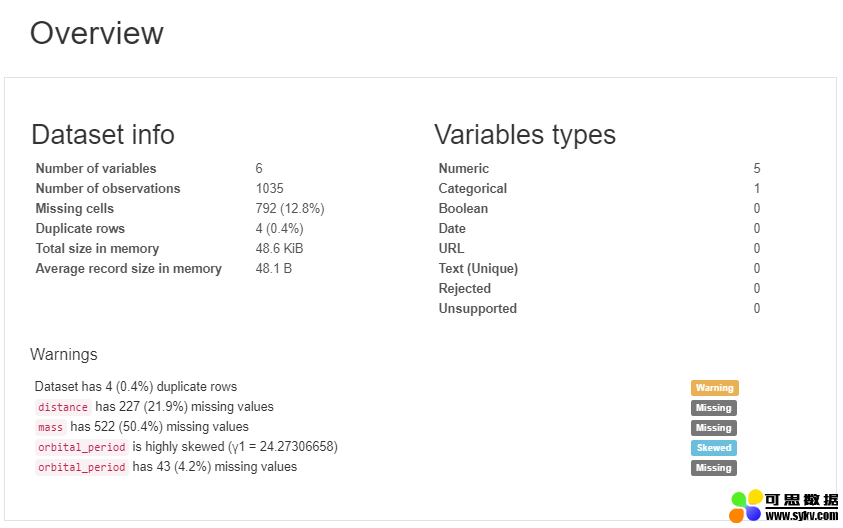This screenshot has height=528, width=843.
Task: Open orbital_period link in missing values warning
Action: click(82, 467)
